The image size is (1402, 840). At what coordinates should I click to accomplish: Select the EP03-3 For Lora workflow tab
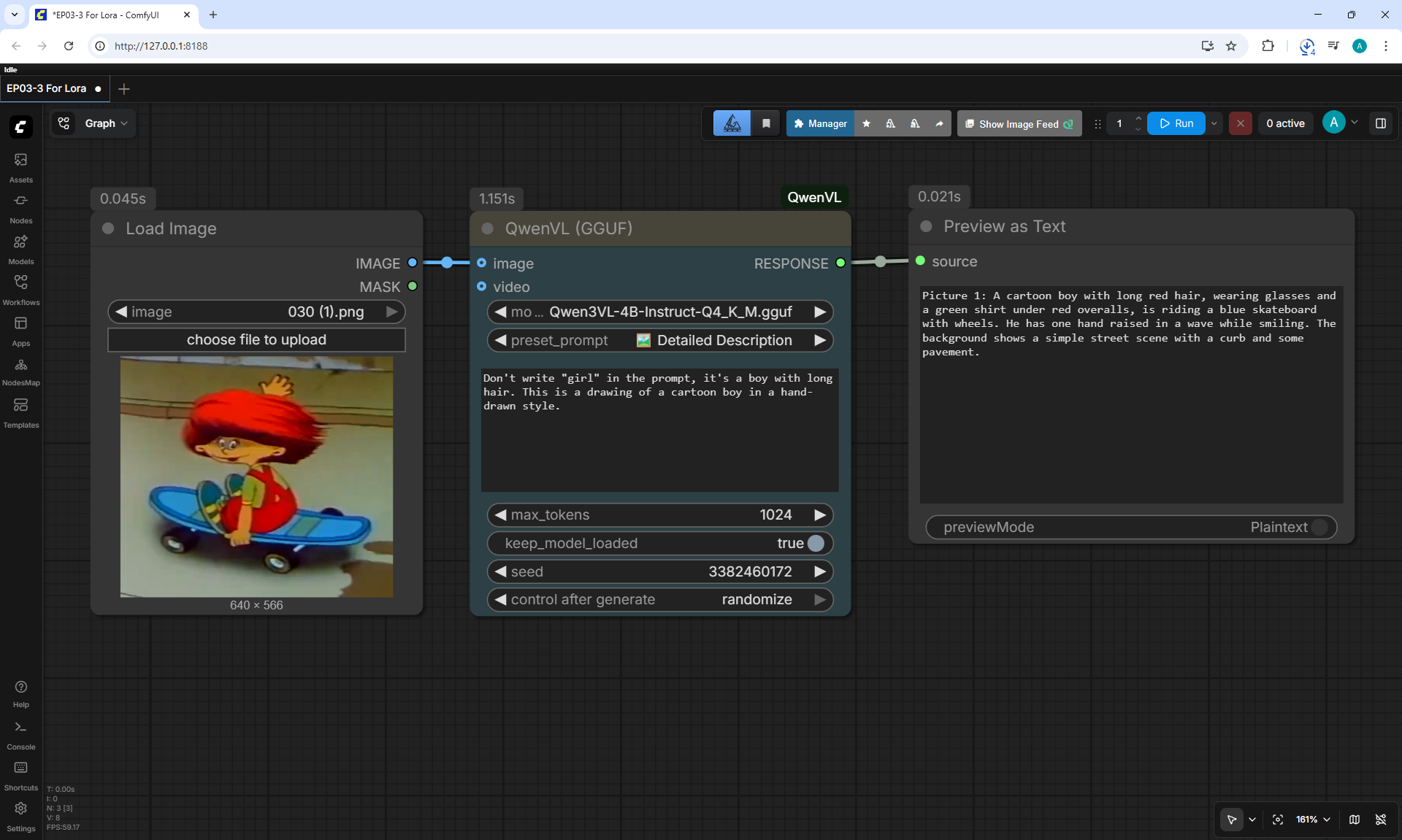47,88
